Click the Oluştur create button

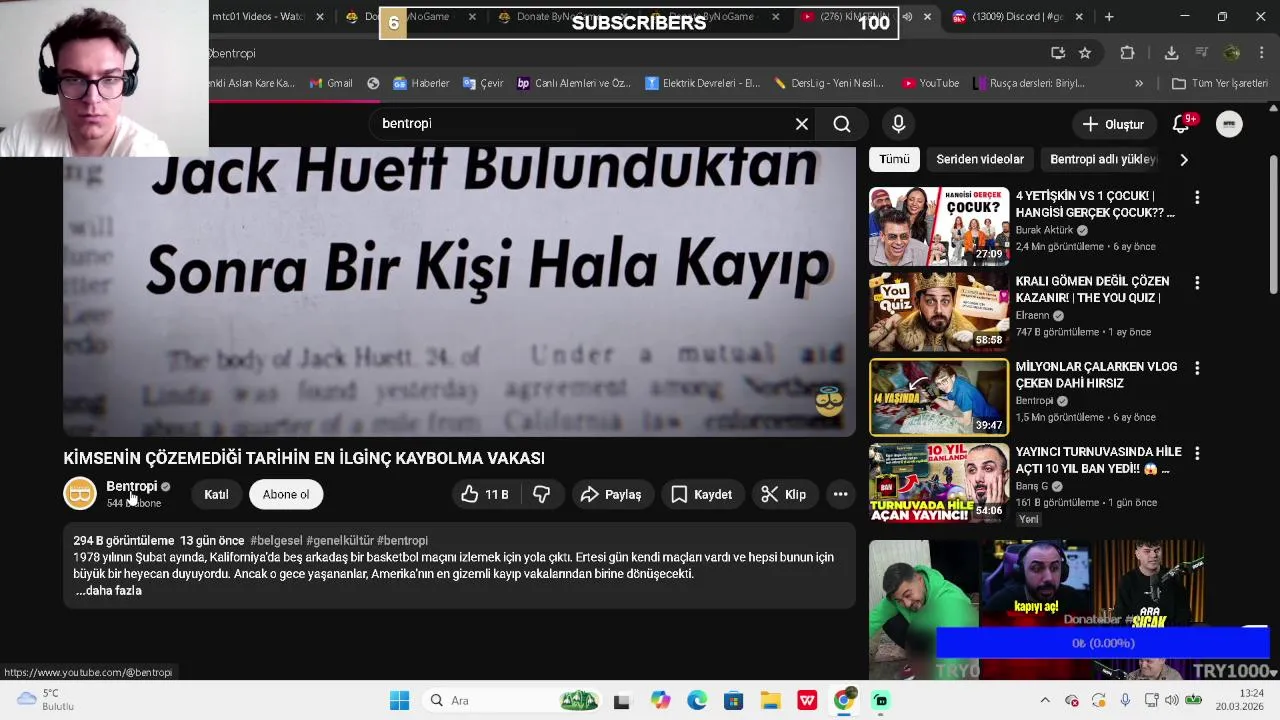coord(1113,124)
